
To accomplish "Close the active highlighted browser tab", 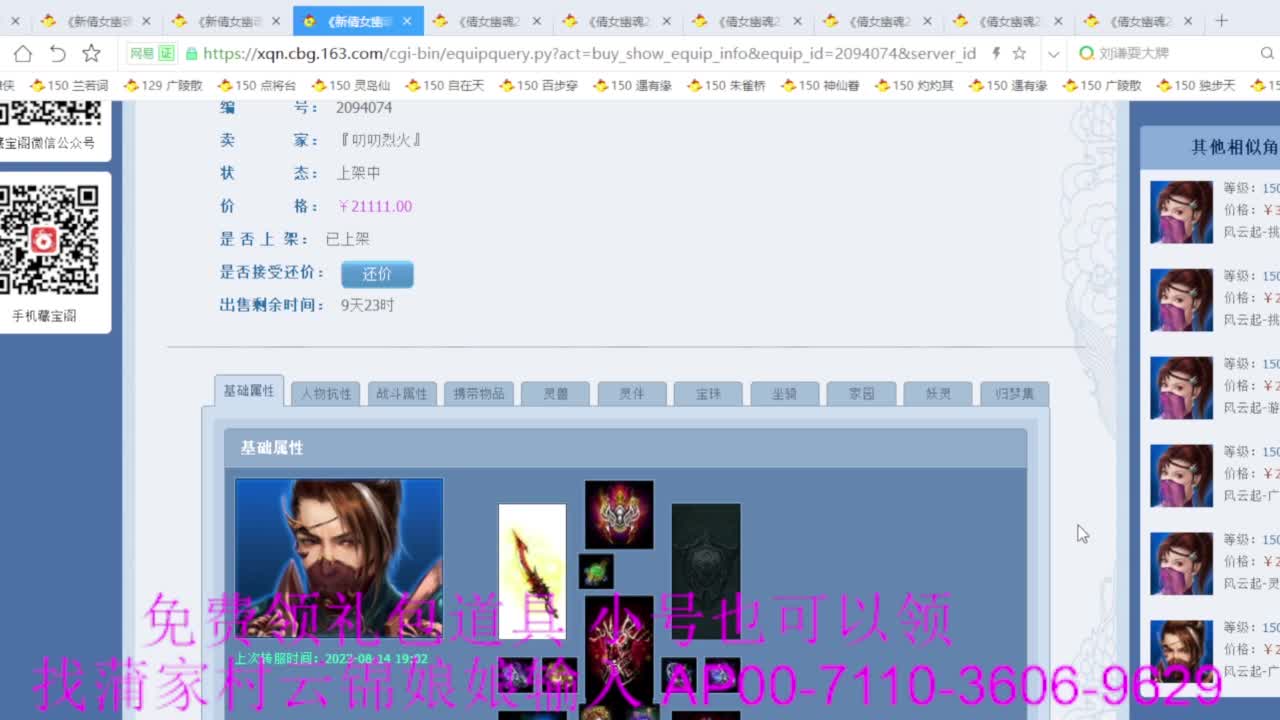I will (407, 21).
